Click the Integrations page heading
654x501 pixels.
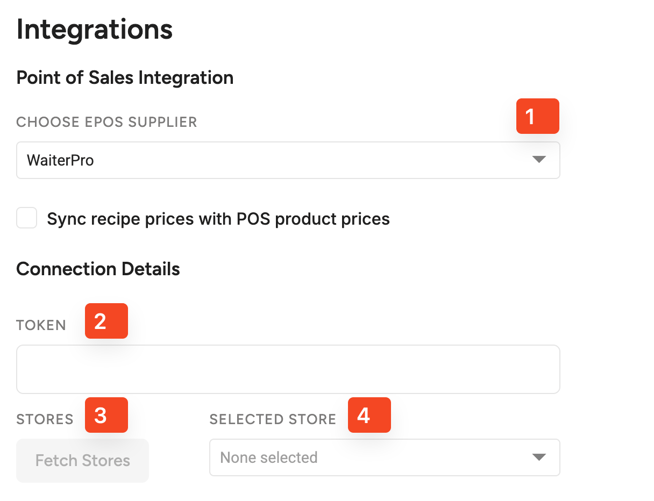(94, 29)
